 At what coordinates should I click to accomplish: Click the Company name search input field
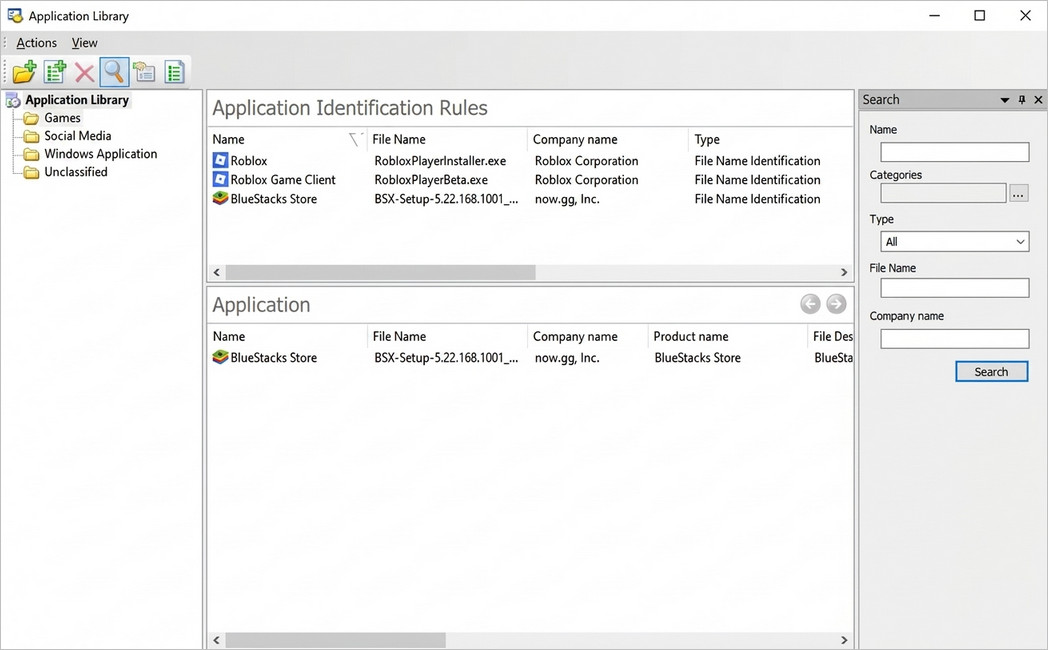[x=954, y=339]
